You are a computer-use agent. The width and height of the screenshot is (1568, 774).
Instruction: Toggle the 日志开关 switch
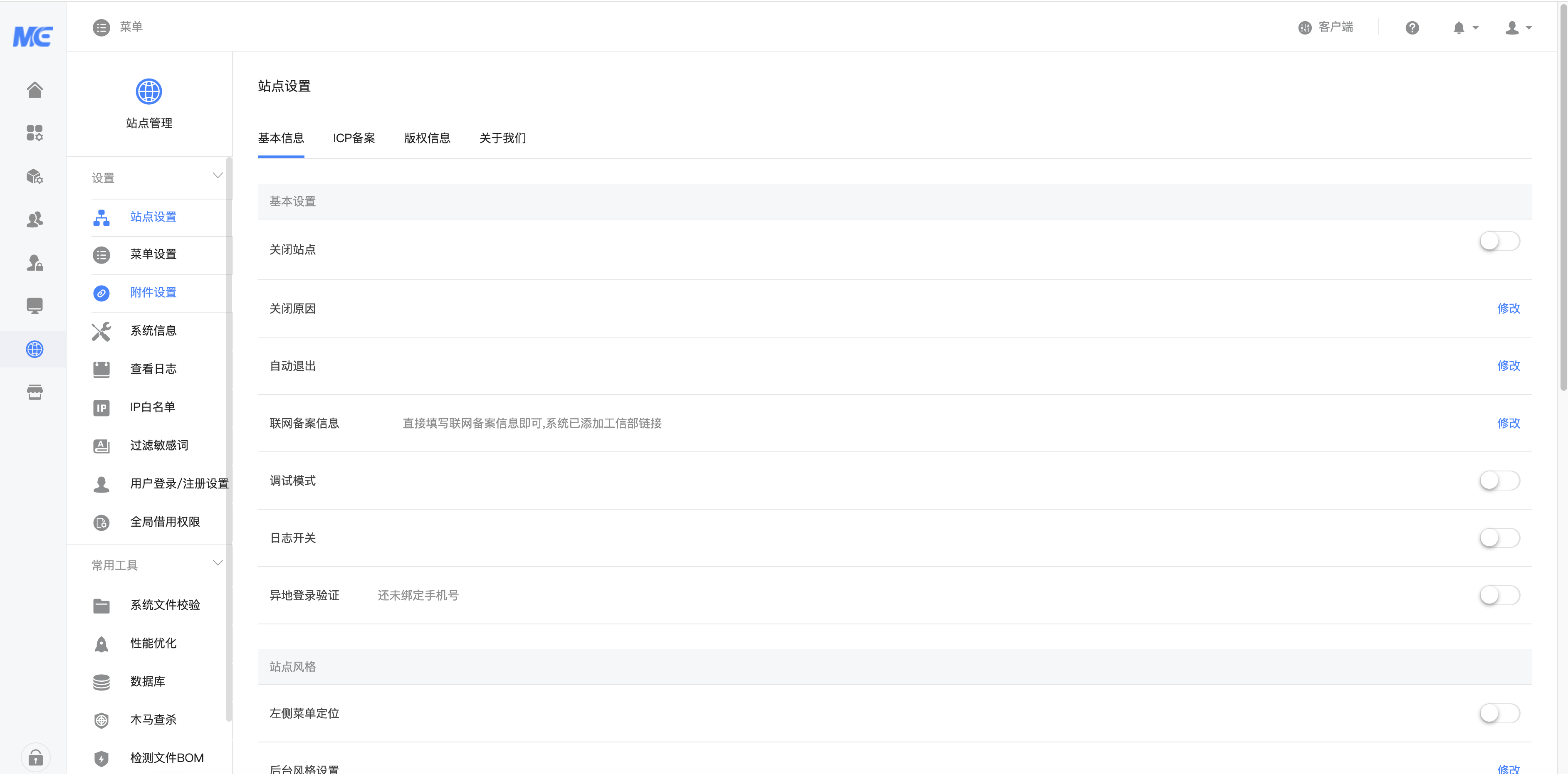coord(1499,538)
